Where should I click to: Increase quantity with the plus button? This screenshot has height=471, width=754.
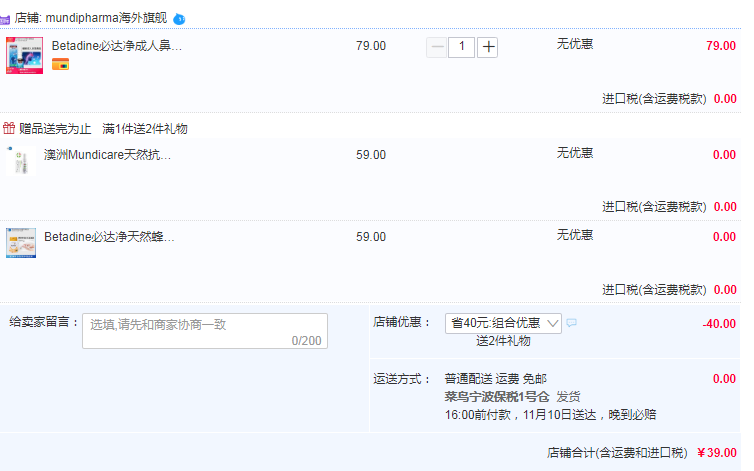[x=488, y=47]
